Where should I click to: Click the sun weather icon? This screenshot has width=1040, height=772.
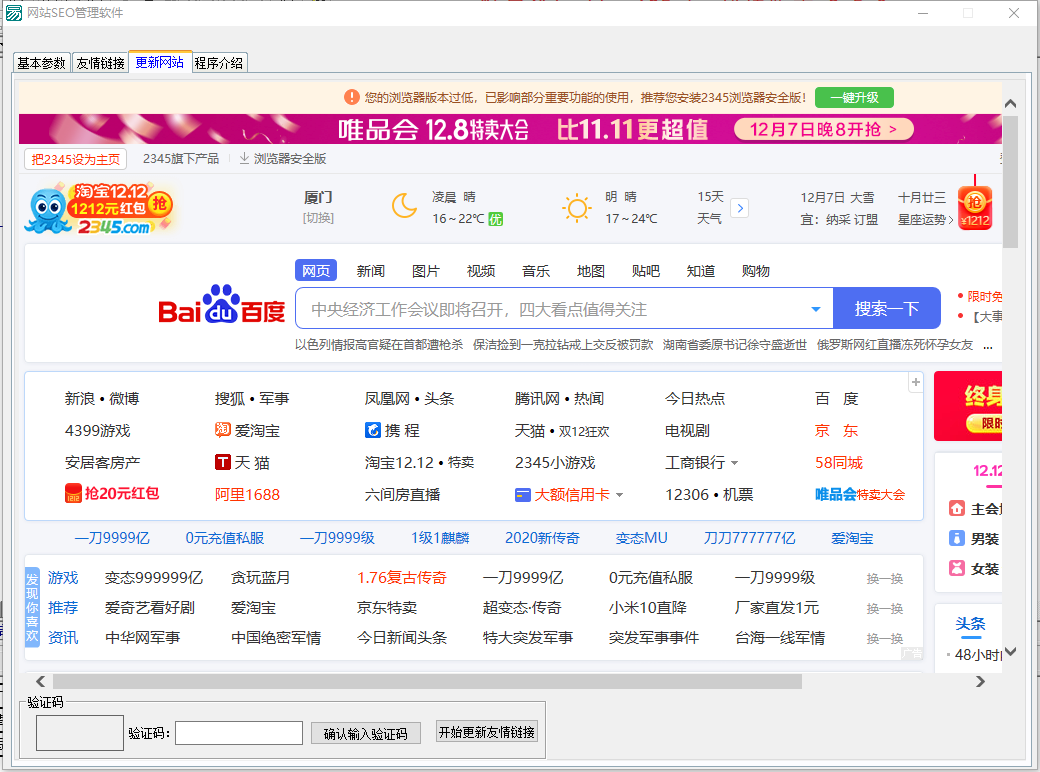(577, 208)
